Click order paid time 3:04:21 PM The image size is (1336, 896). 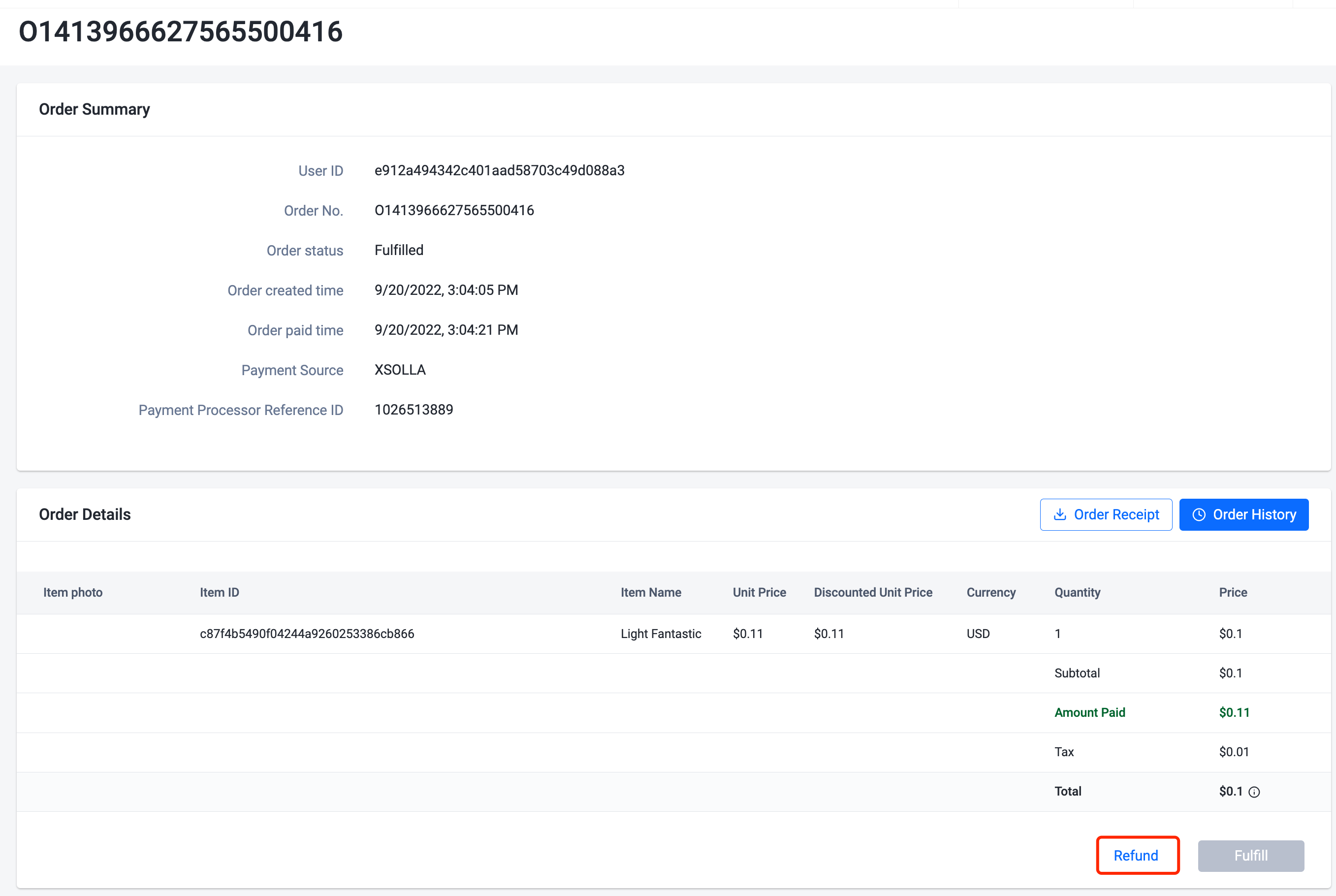click(446, 330)
